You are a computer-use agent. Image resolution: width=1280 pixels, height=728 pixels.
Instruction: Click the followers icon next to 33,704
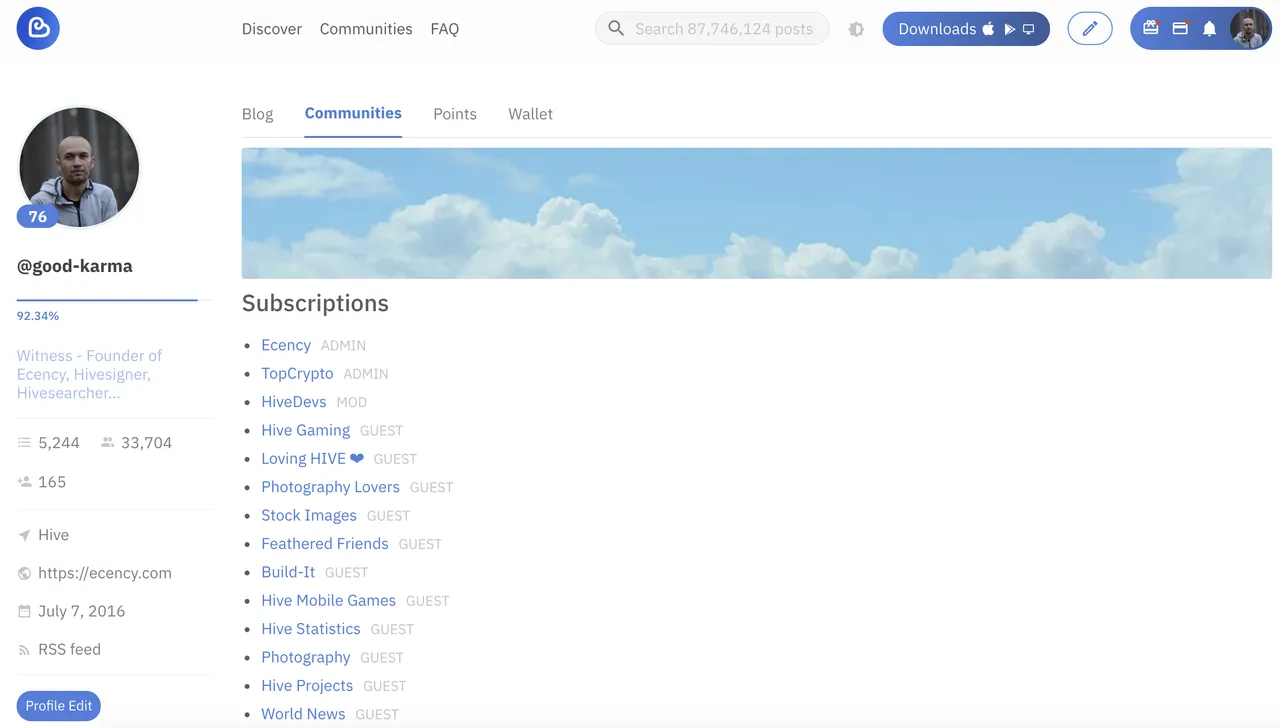[x=108, y=443]
